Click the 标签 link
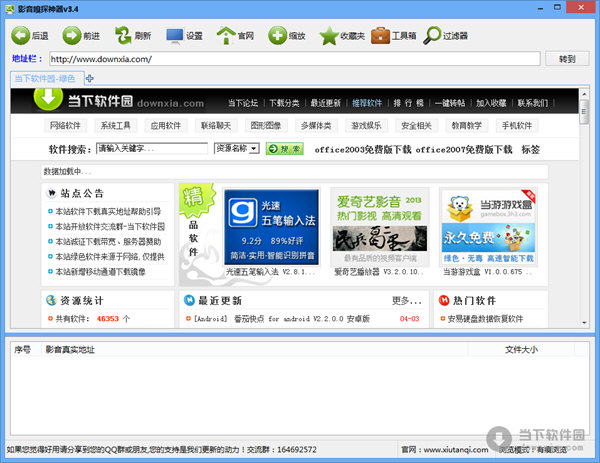 pyautogui.click(x=531, y=150)
